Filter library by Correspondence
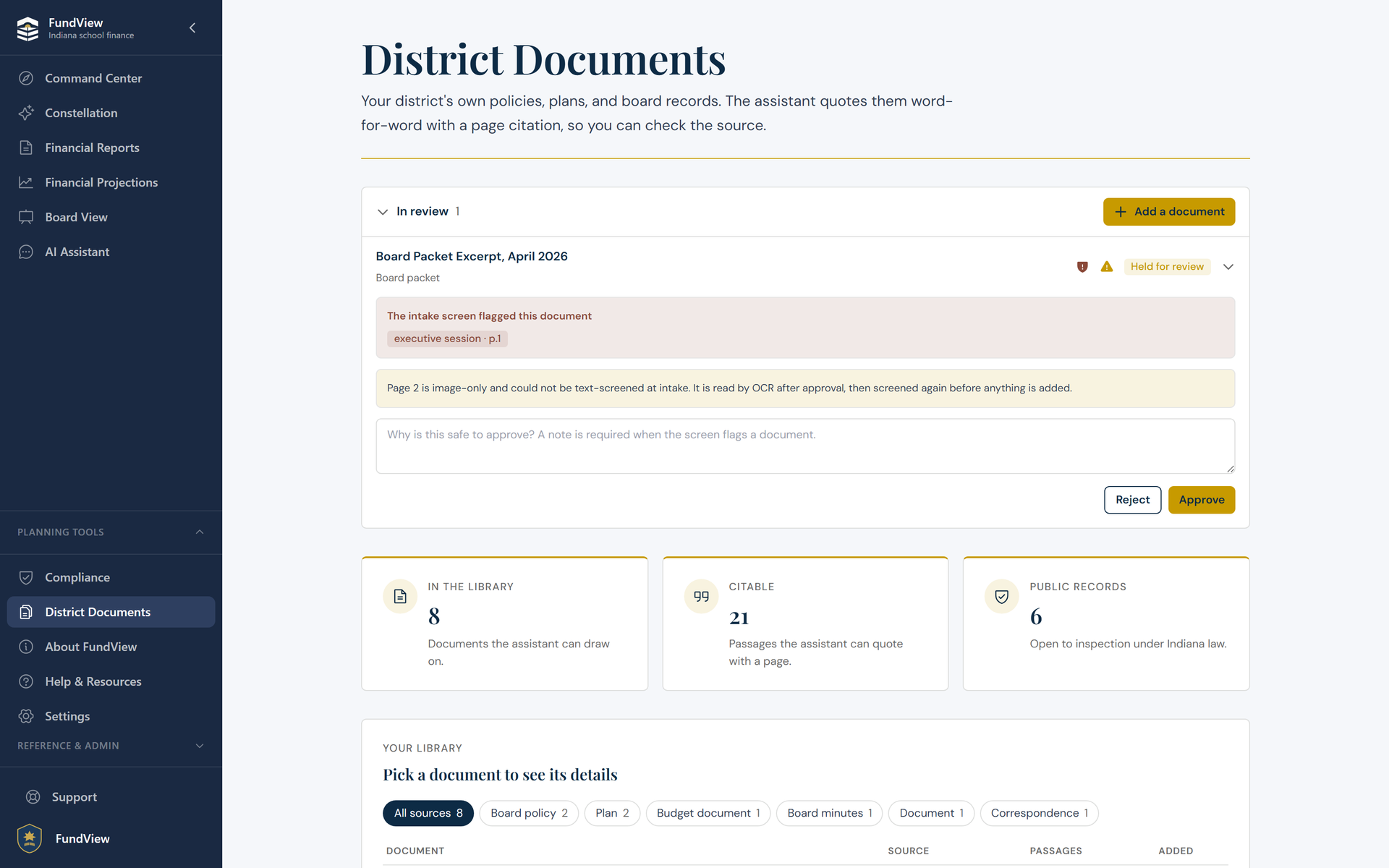Screen dimensions: 1389x868 pos(1040,813)
